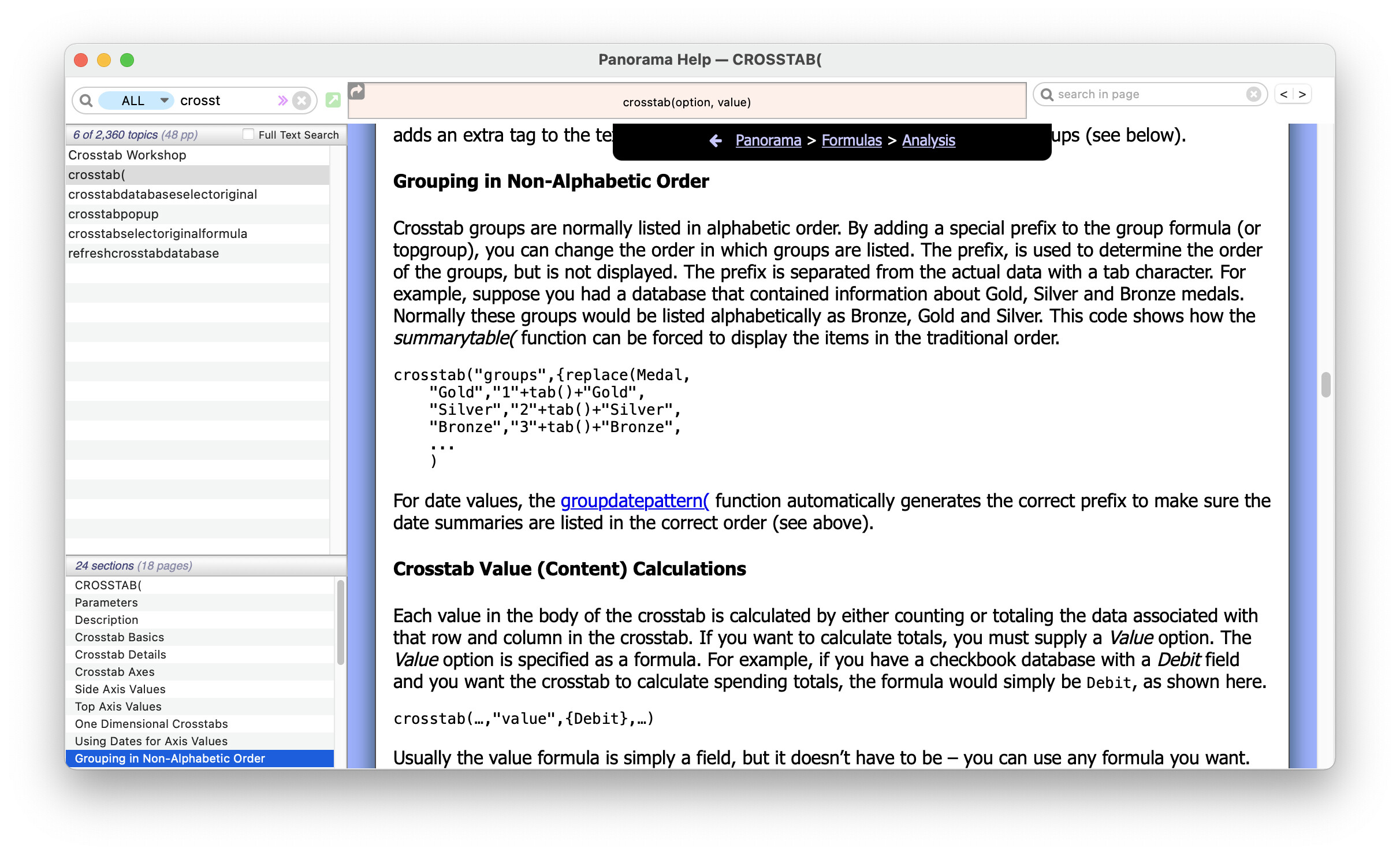1400x855 pixels.
Task: Jump to Using Dates for Axis Values
Action: point(200,741)
